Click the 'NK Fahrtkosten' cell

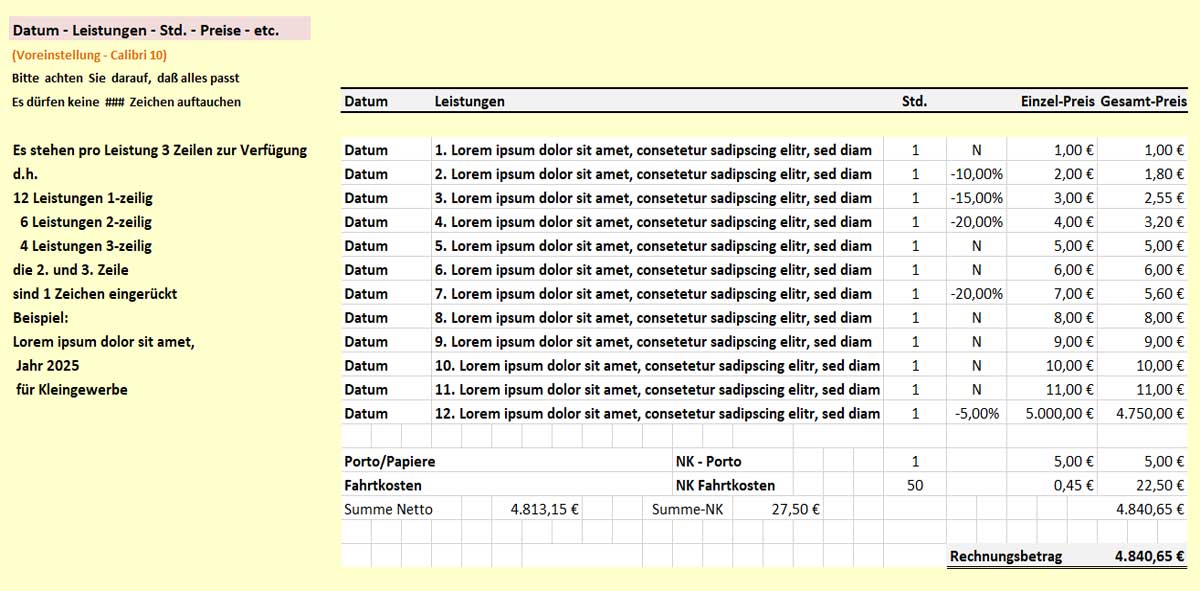[x=726, y=485]
